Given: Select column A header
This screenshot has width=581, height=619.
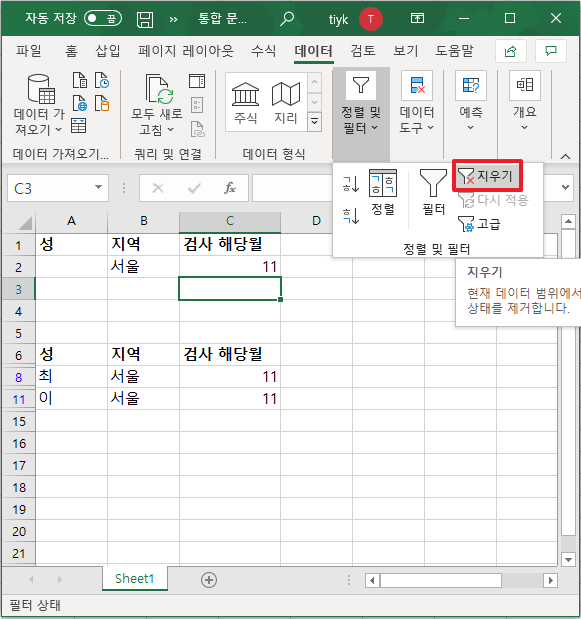Looking at the screenshot, I should pos(71,221).
